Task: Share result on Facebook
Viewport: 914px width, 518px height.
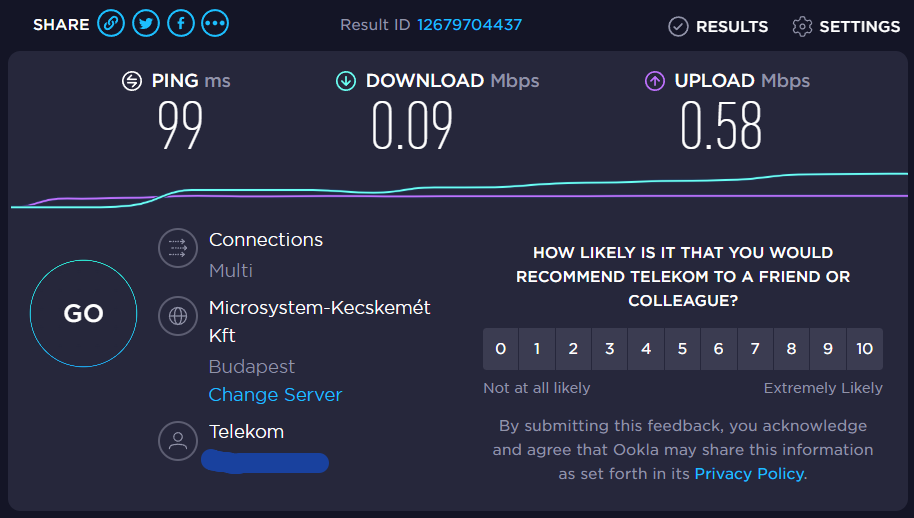Action: coord(181,24)
